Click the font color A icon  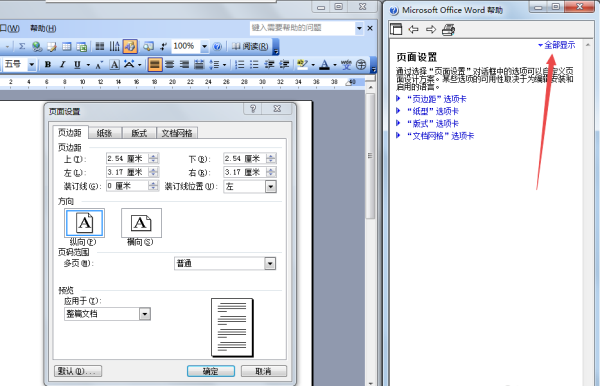coord(324,65)
